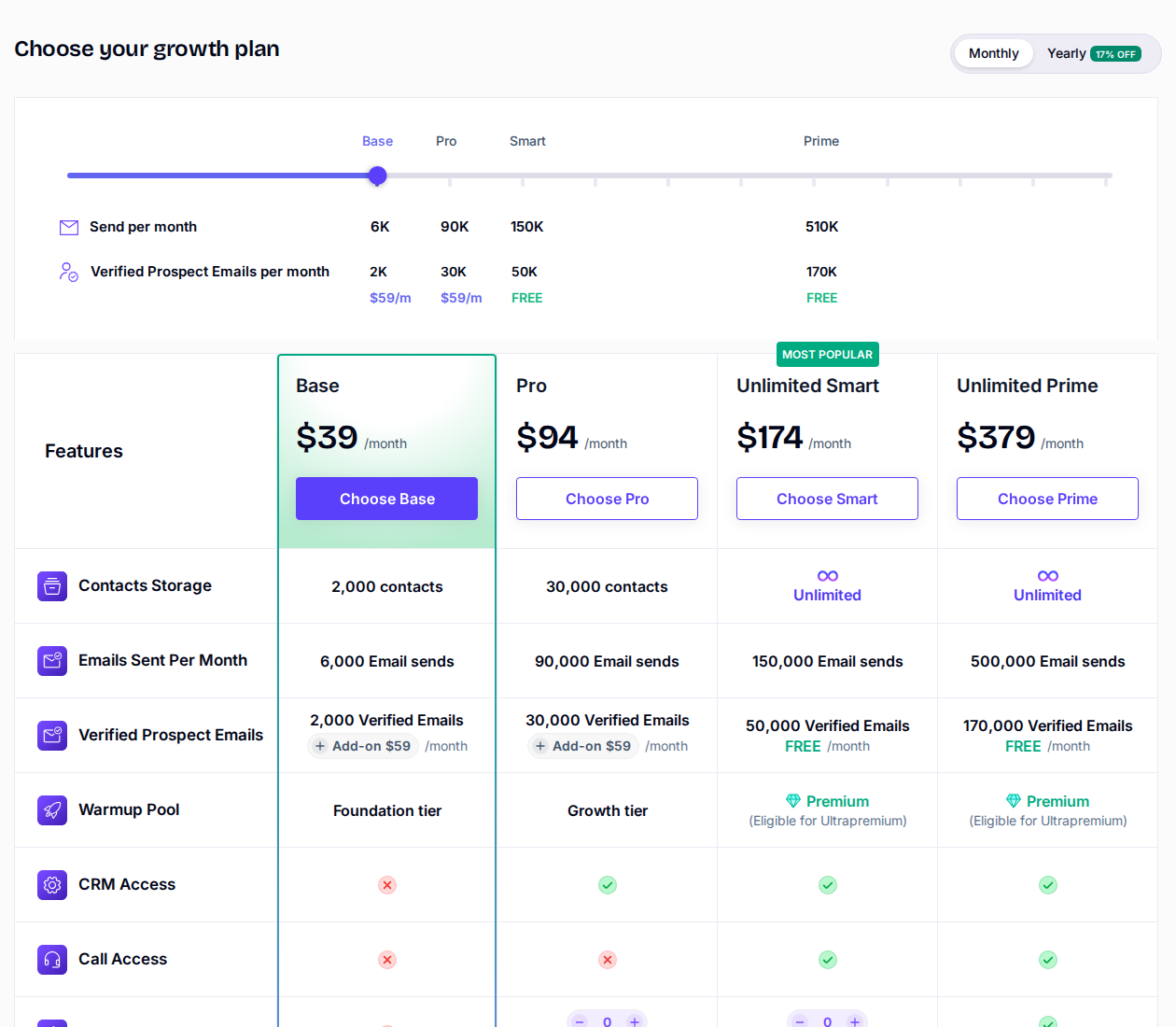Click the green check for Smart Call Access
1176x1027 pixels.
(x=828, y=960)
